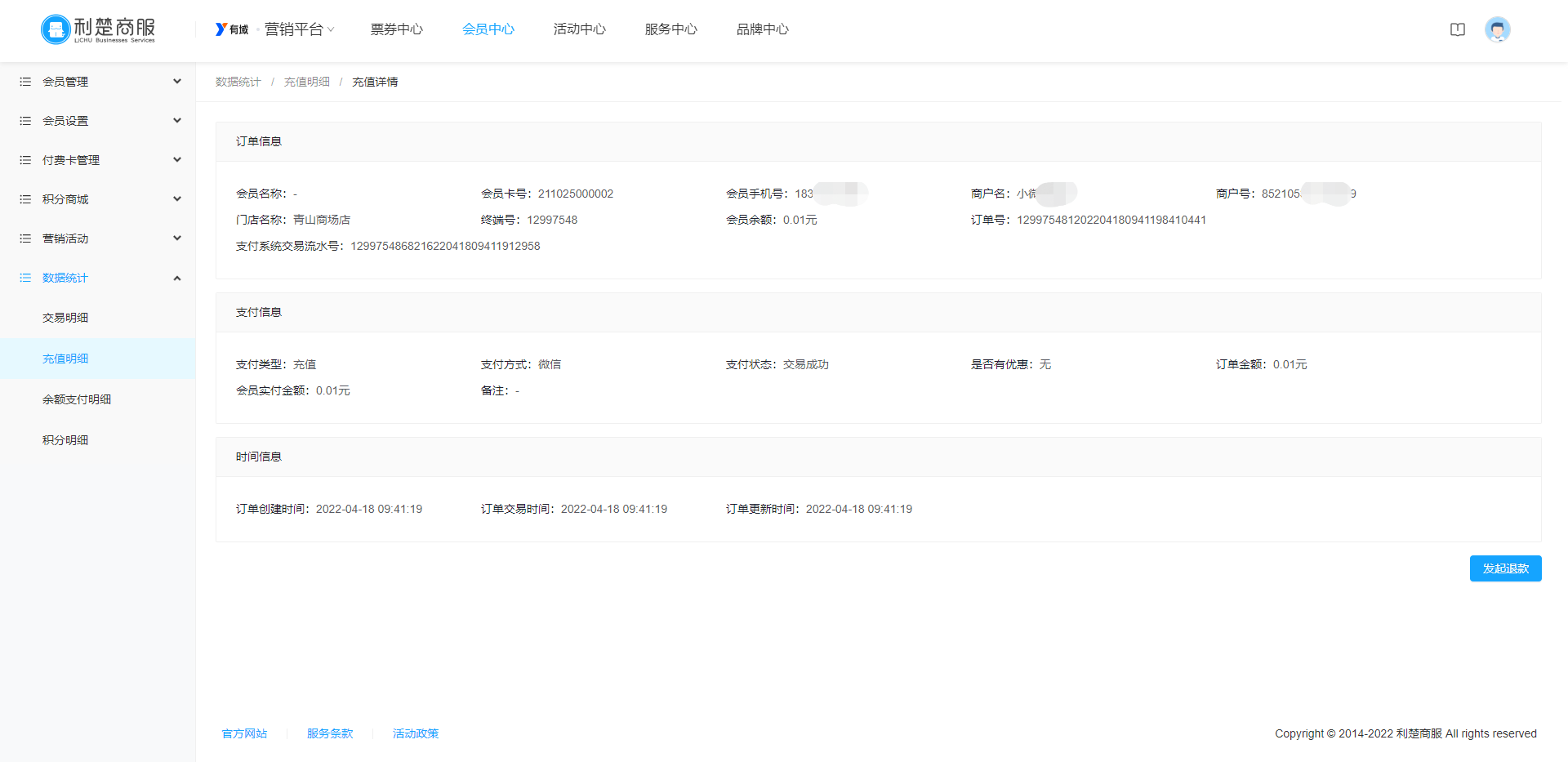Open the 活动政策 footer link
This screenshot has width=1568, height=762.
416,733
